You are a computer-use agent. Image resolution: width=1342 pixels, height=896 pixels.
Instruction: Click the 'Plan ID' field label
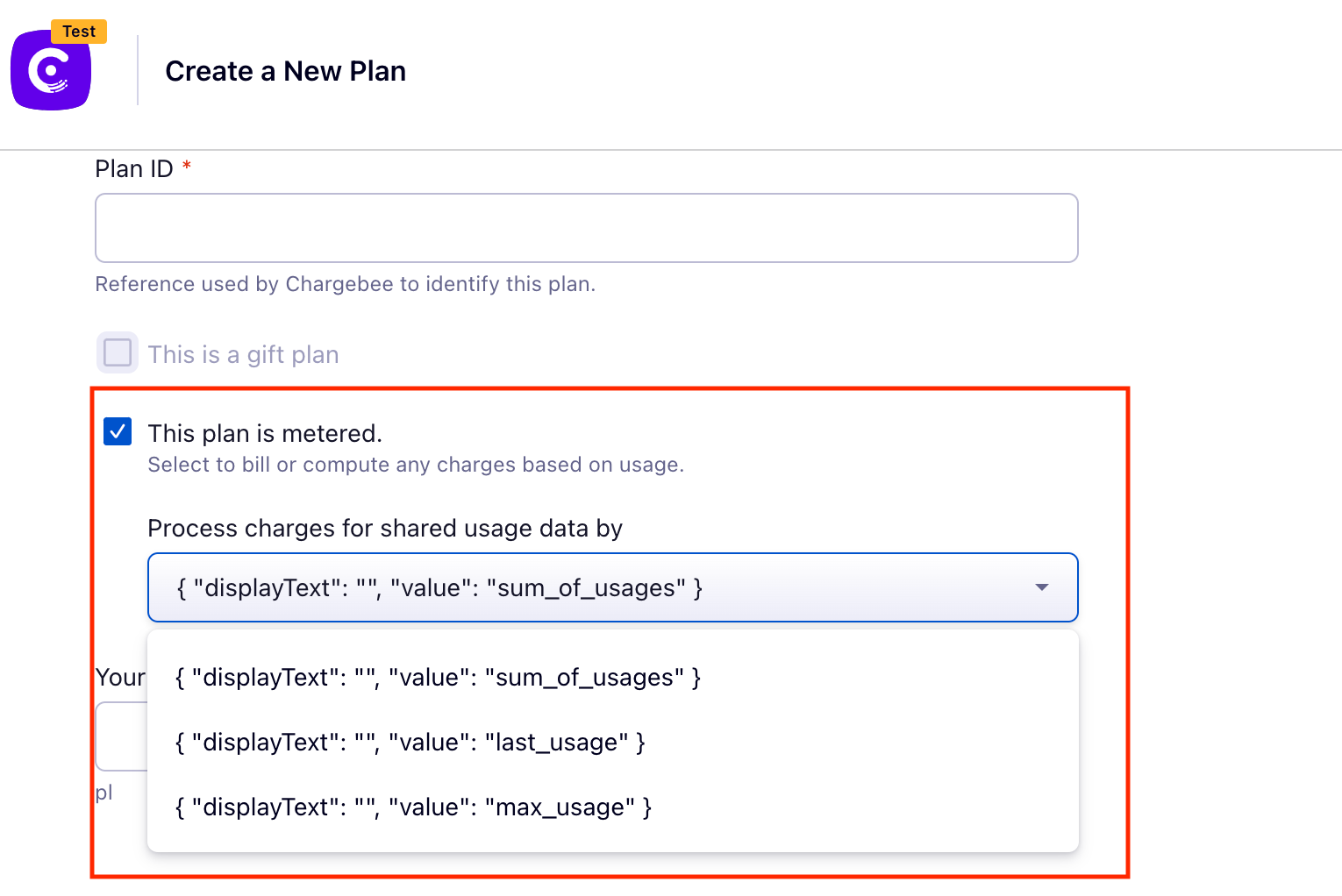click(134, 168)
